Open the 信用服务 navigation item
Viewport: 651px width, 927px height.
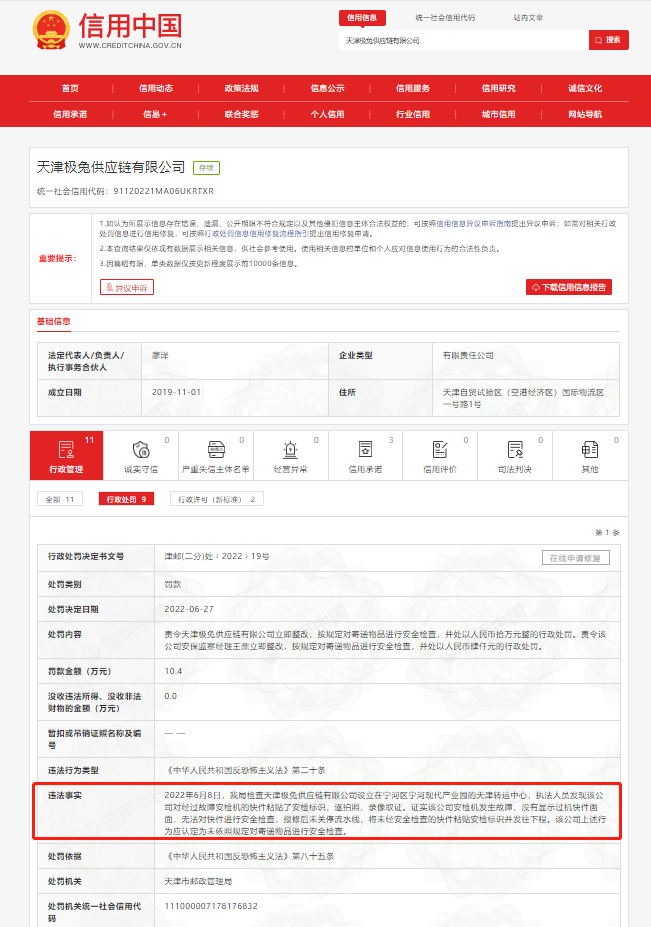(413, 88)
